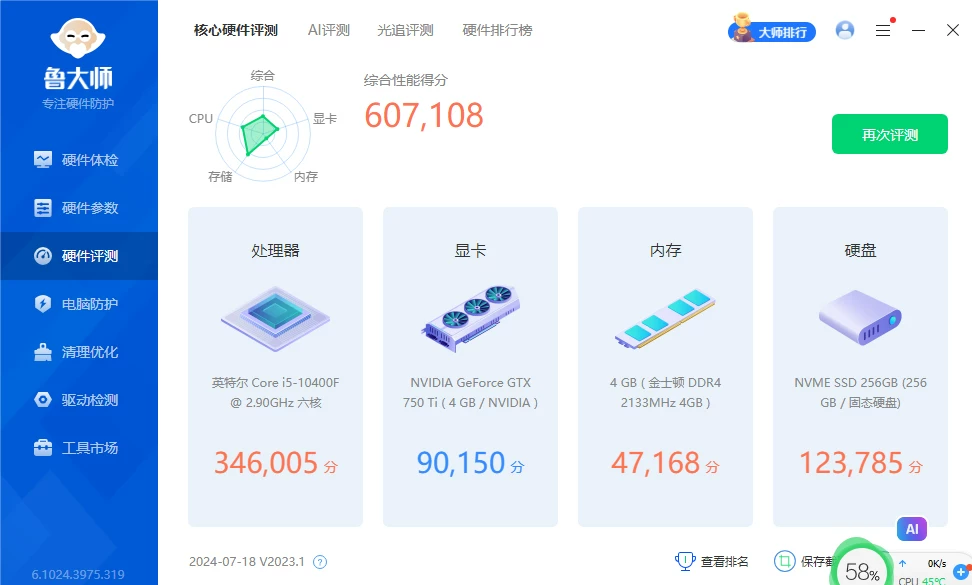Click the green 再次评测 button
The height and width of the screenshot is (585, 972).
889,134
